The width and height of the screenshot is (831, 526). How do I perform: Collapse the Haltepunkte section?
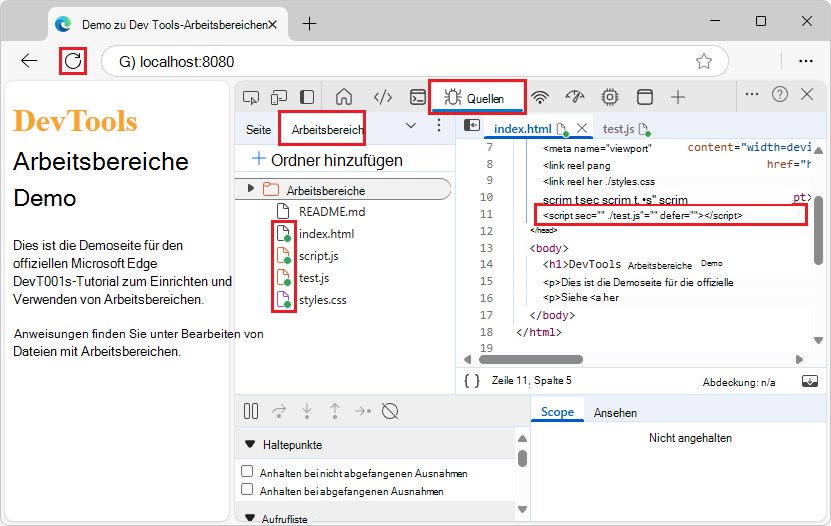[250, 444]
